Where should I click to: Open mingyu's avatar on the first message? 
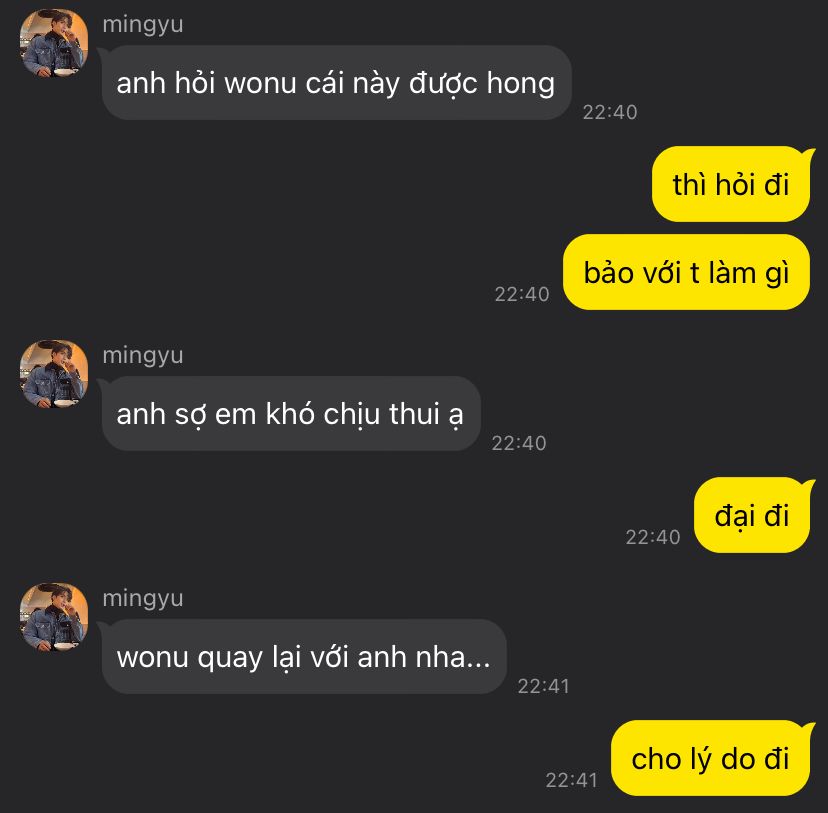[x=54, y=43]
